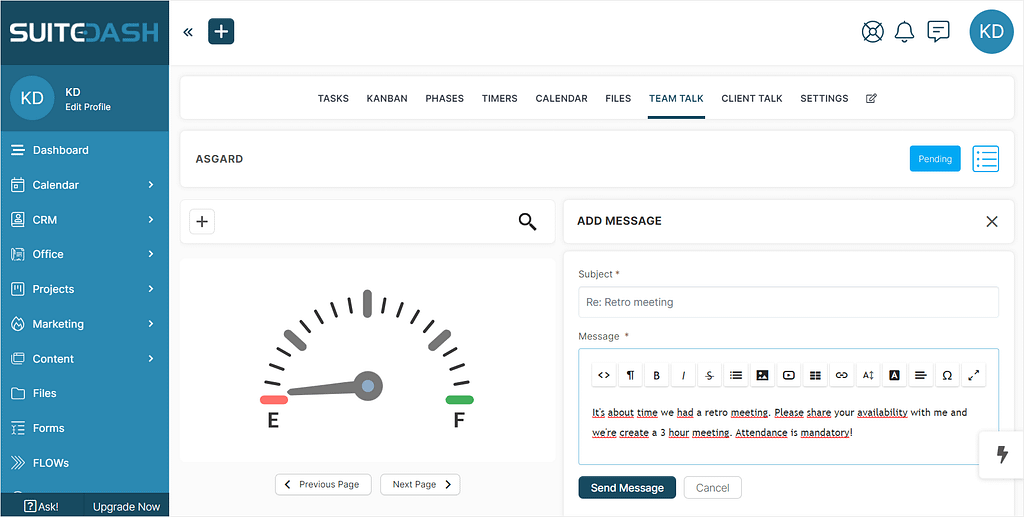The image size is (1024, 517).
Task: Collapse the sidebar with the double-chevron icon
Action: coord(188,32)
